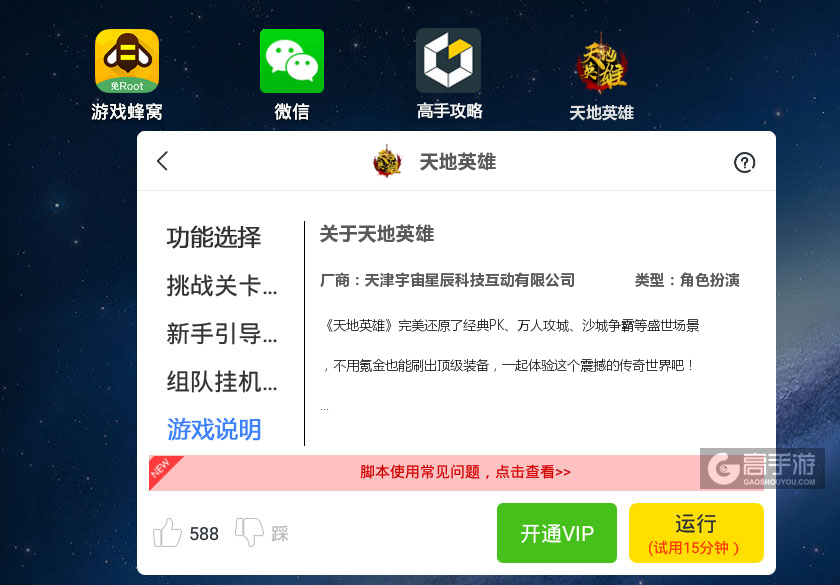Click the 开通VIP green button

tap(557, 533)
